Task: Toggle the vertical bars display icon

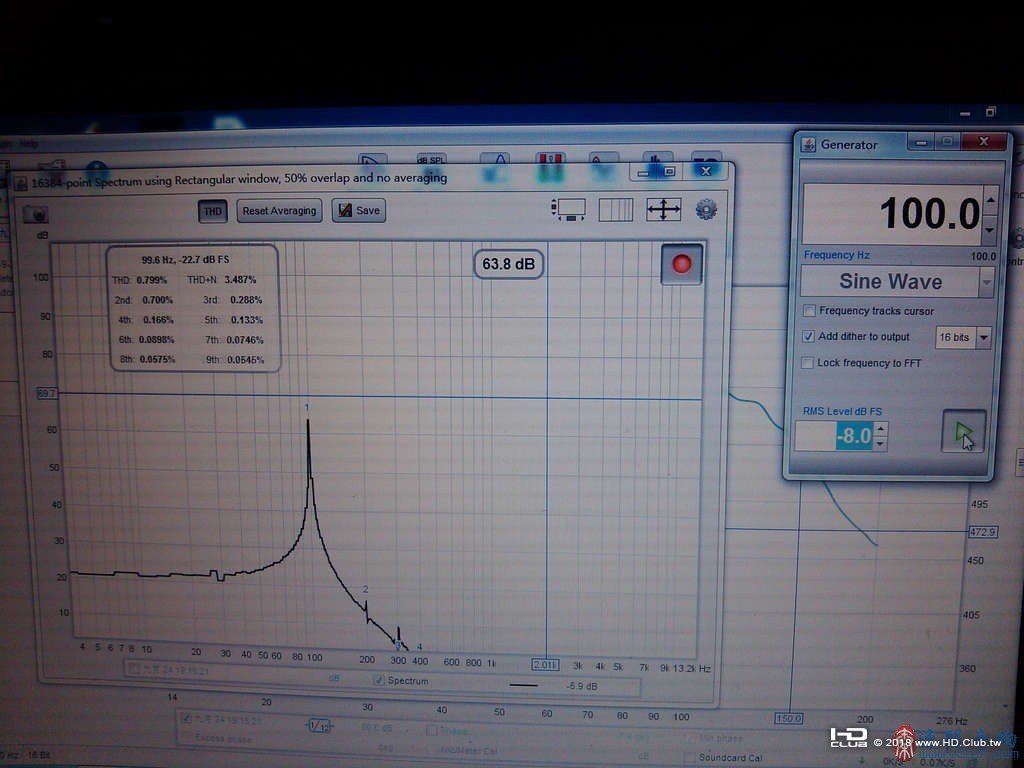Action: tap(615, 210)
